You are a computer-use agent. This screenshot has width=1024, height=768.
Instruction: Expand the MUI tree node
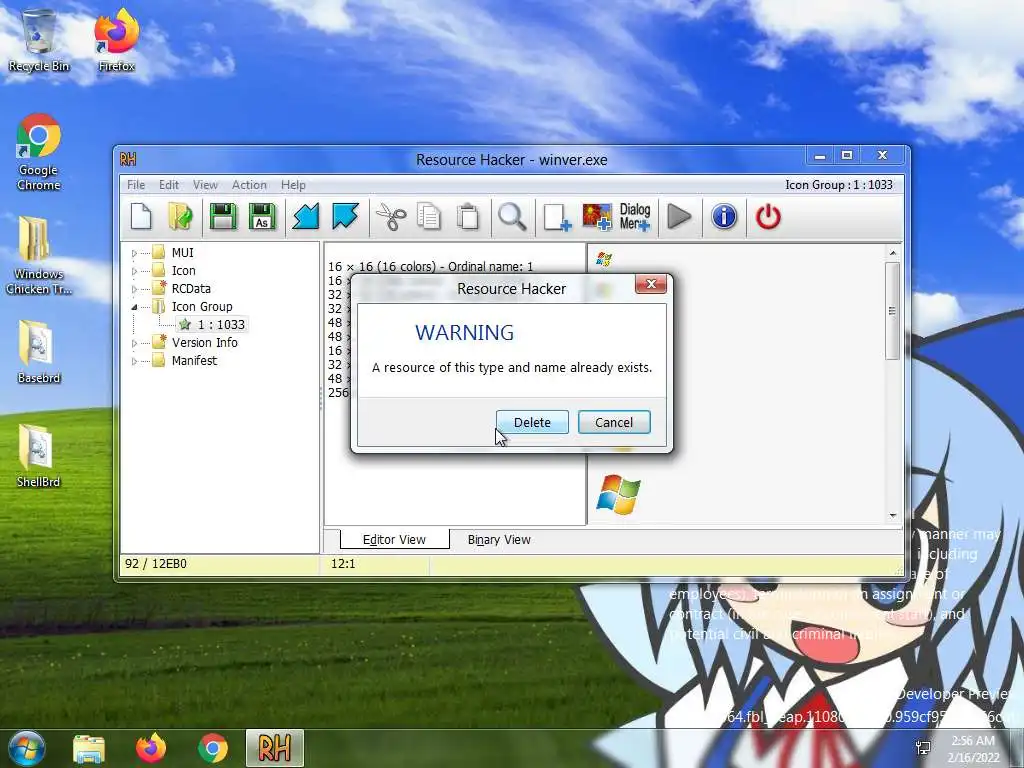(134, 253)
